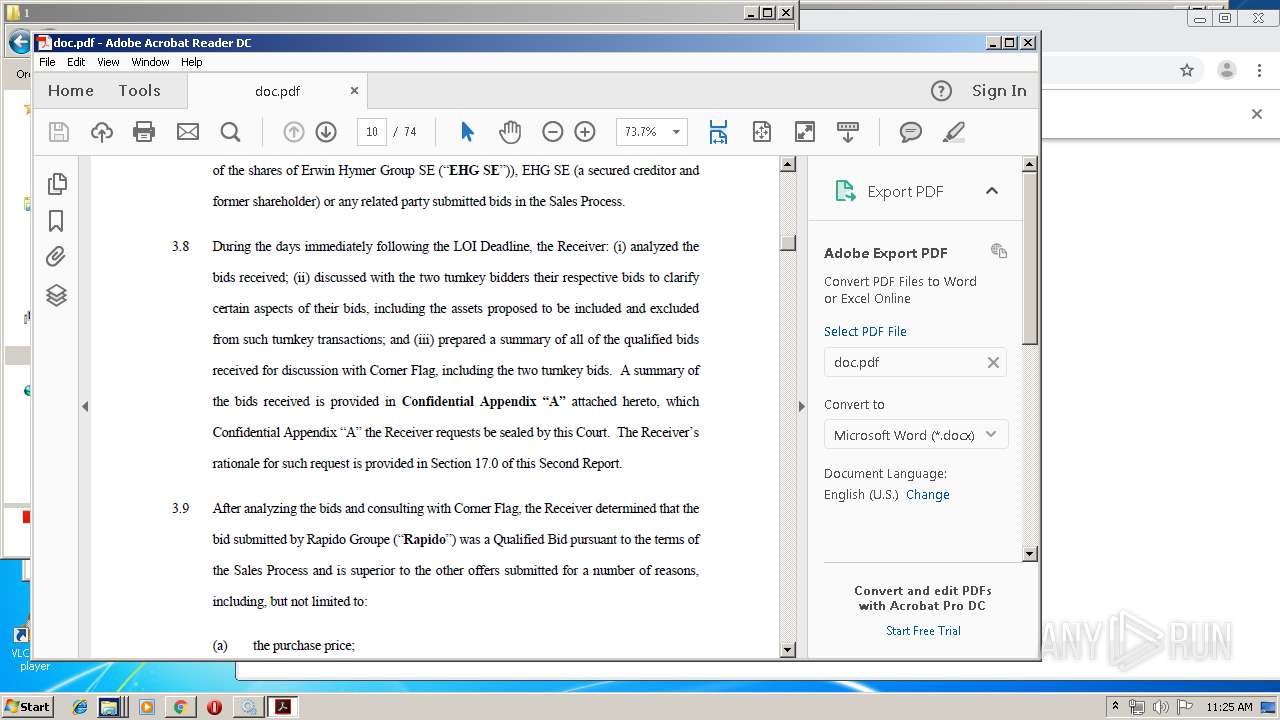Zoom out with the minus icon
1280x720 pixels.
click(x=552, y=132)
